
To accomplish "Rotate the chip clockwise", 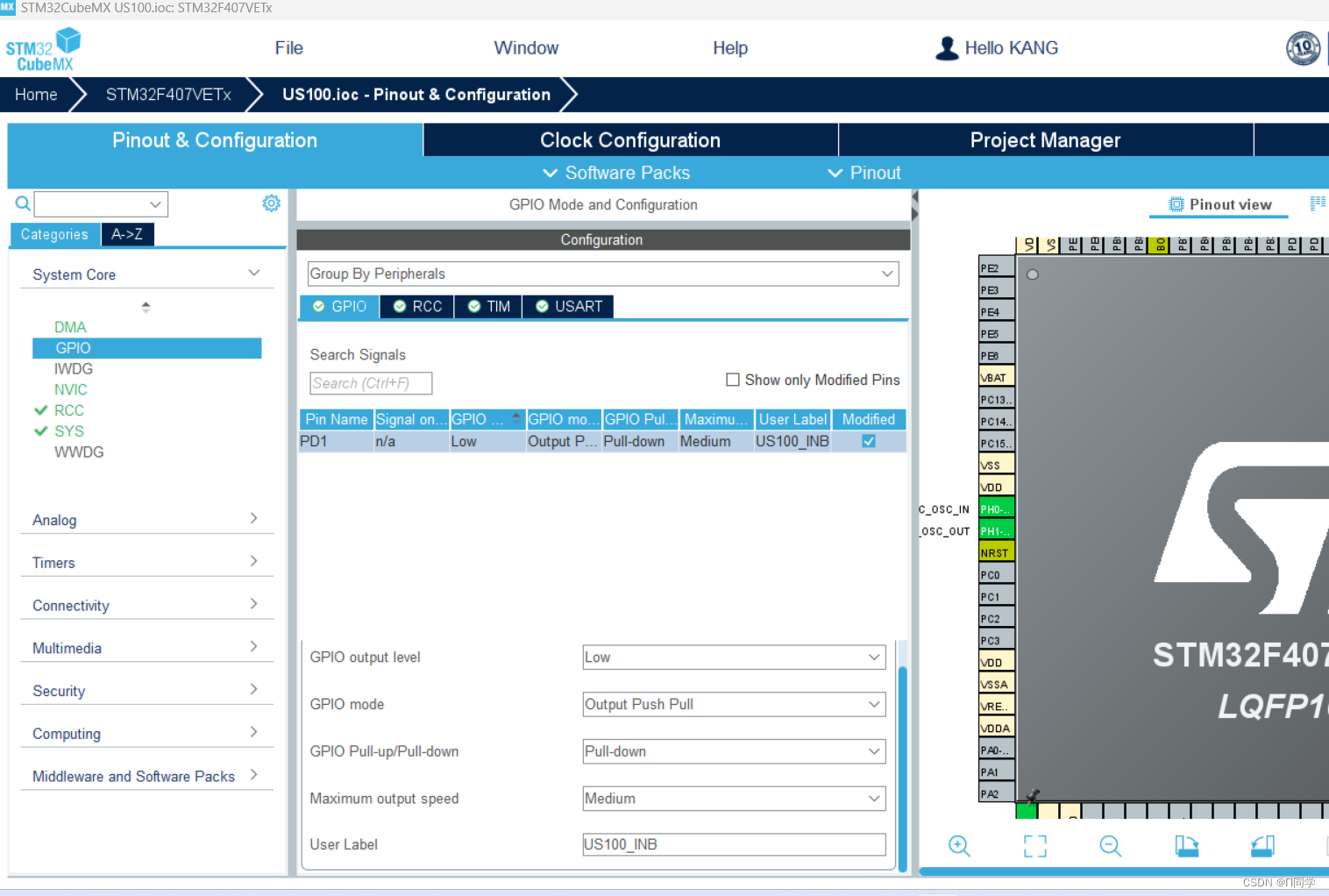I will pyautogui.click(x=1187, y=846).
